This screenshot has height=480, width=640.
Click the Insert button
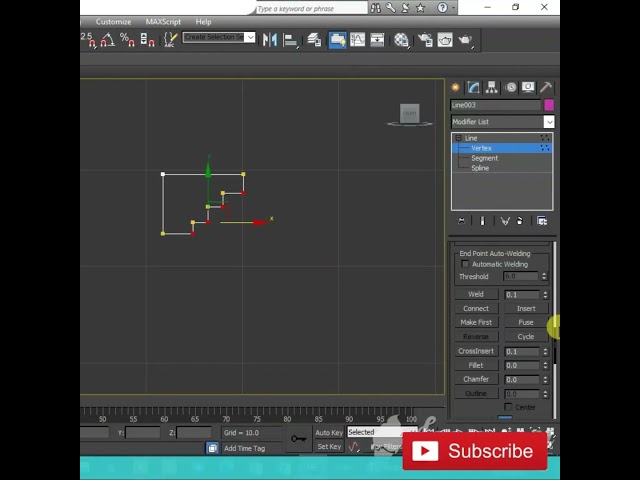pyautogui.click(x=526, y=308)
